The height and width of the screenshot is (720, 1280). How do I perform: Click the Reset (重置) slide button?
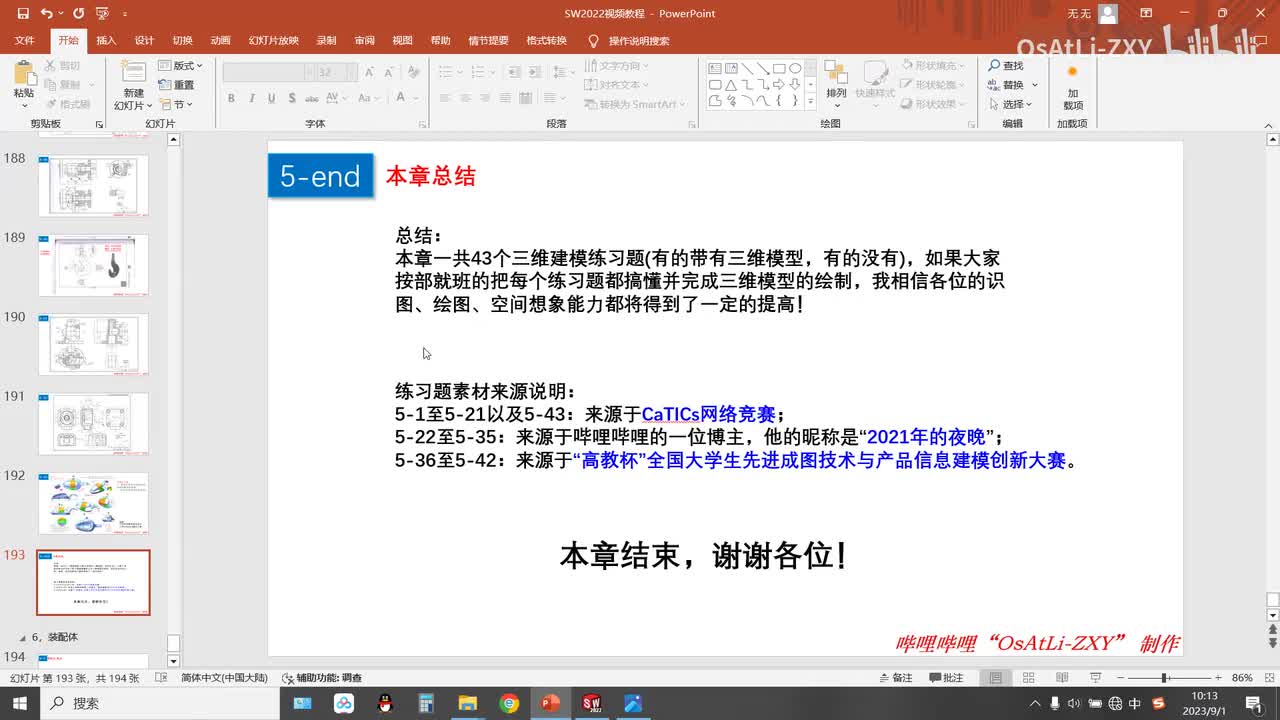tap(178, 85)
